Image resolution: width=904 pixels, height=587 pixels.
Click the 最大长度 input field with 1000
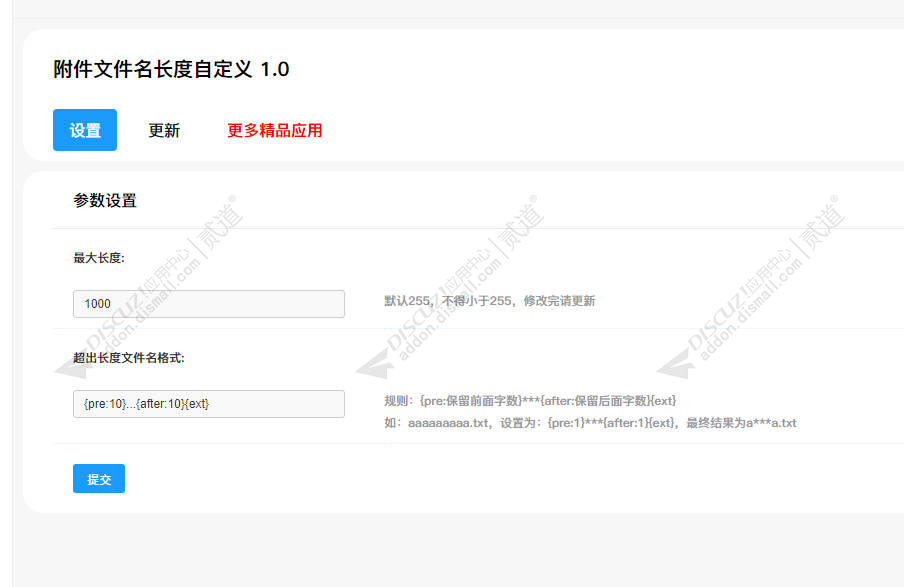pos(209,304)
